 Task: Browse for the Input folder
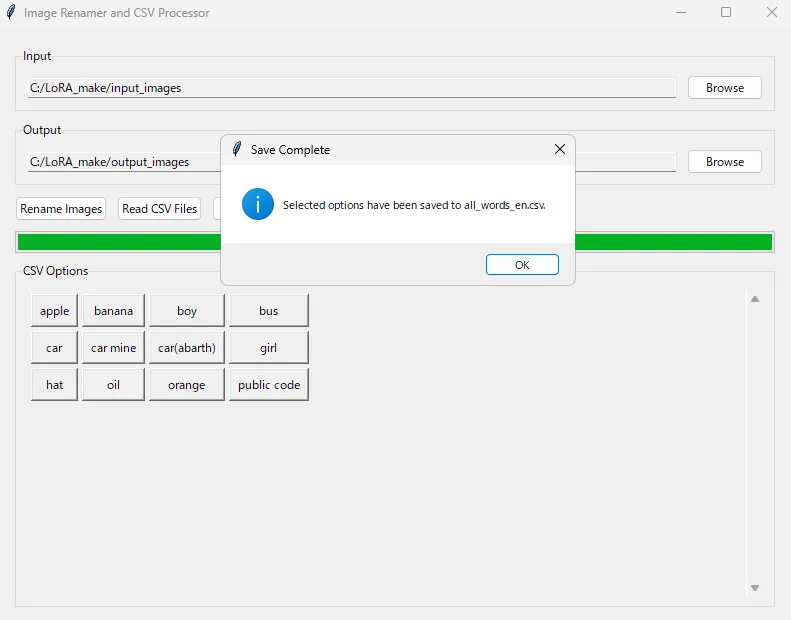point(724,88)
